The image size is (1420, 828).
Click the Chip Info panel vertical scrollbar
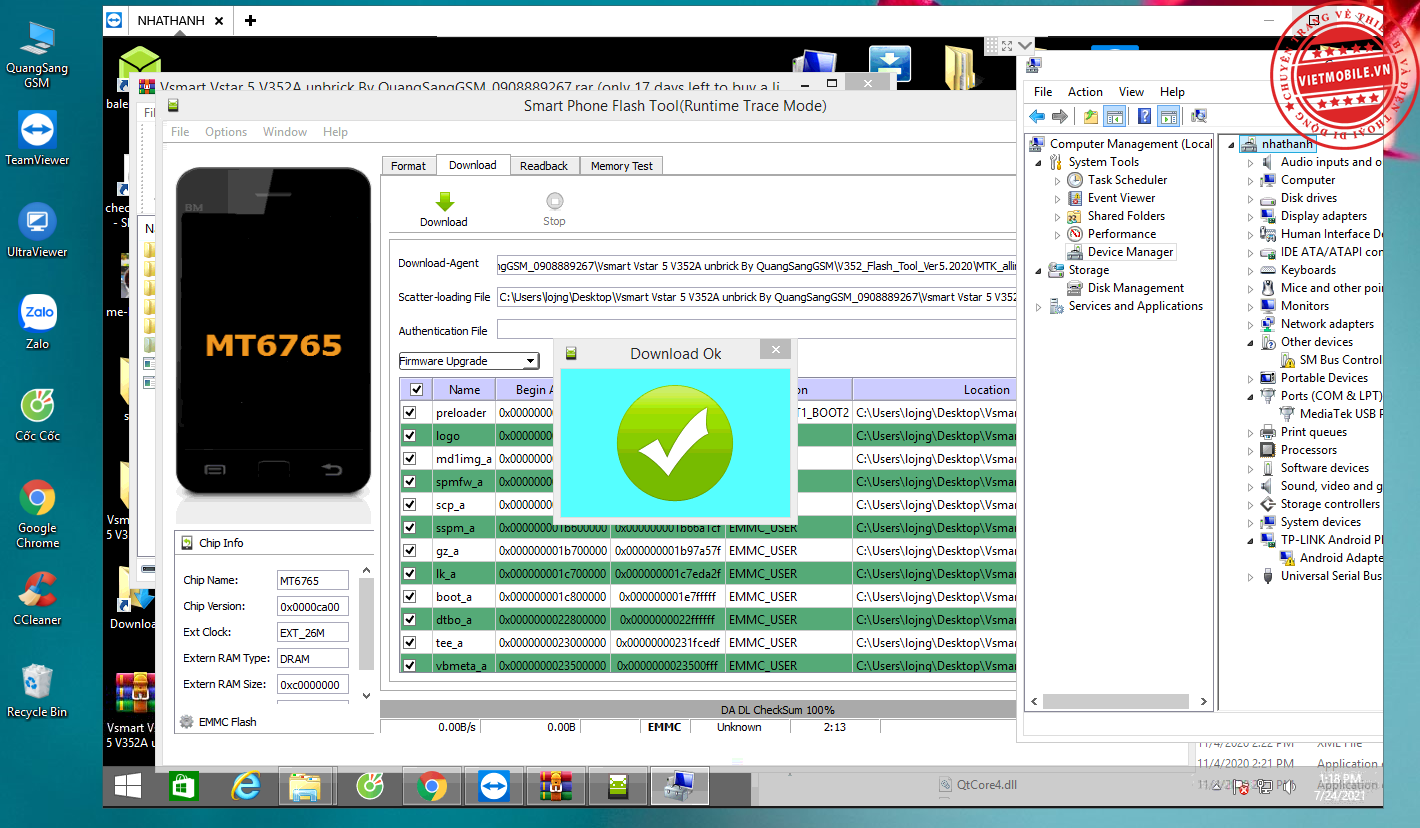(x=366, y=632)
